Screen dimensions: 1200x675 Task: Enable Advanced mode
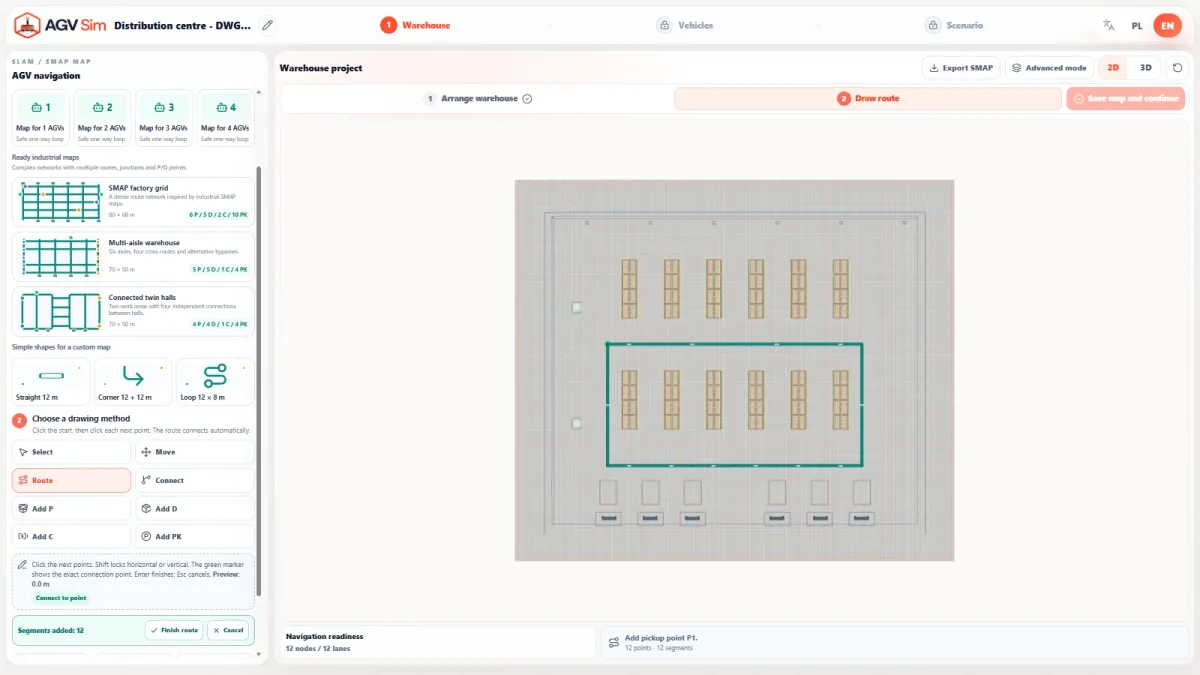pyautogui.click(x=1049, y=68)
